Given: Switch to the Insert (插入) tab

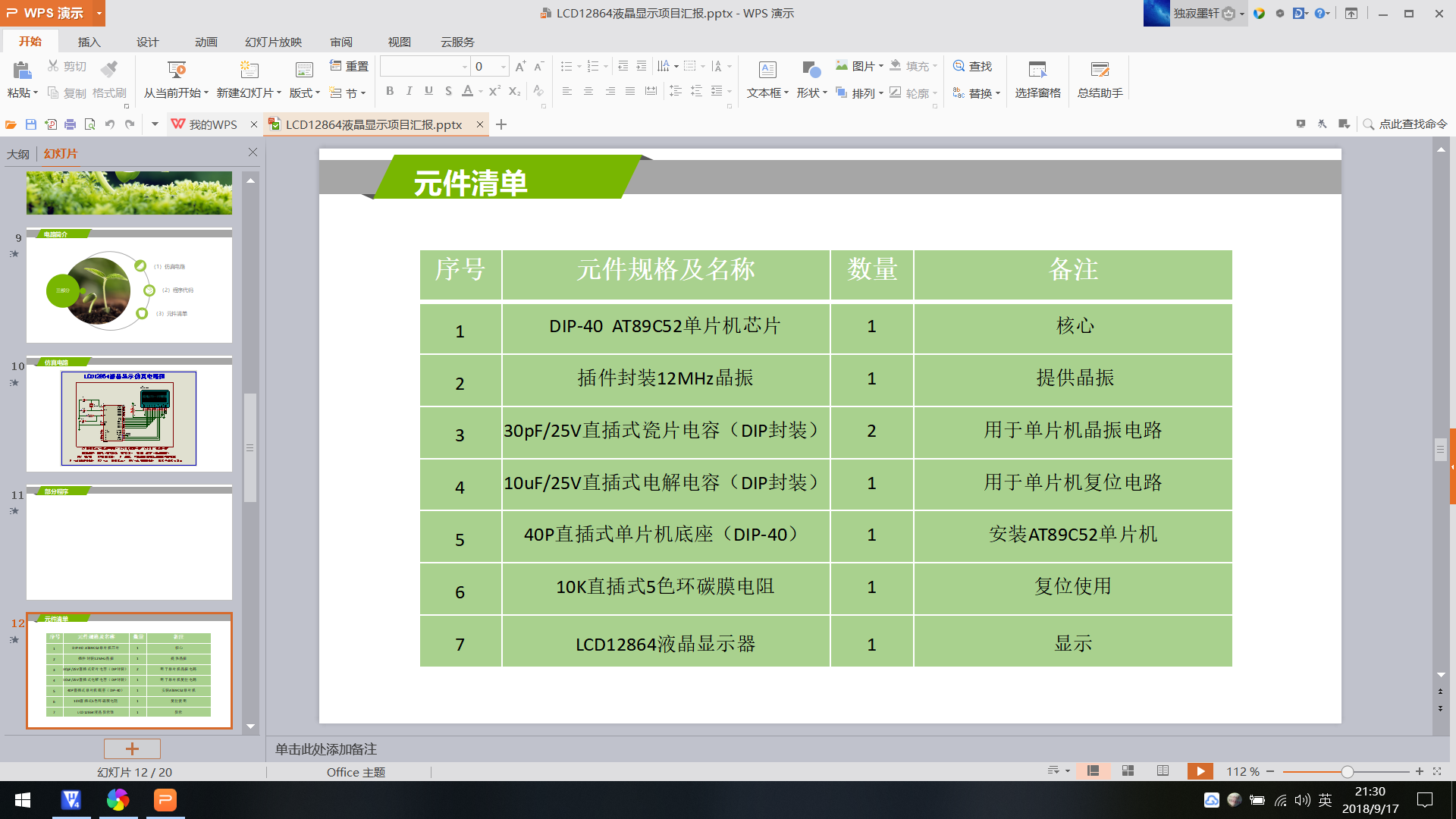Looking at the screenshot, I should click(89, 42).
